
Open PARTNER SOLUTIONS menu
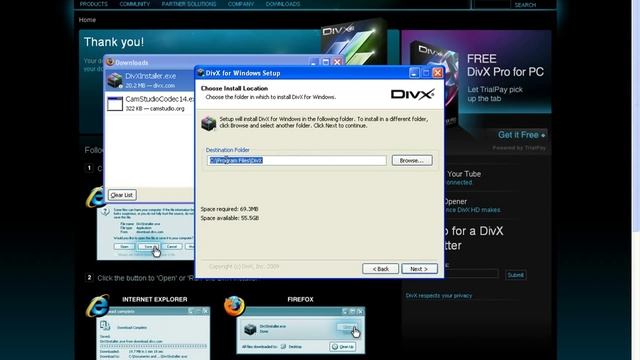(189, 4)
